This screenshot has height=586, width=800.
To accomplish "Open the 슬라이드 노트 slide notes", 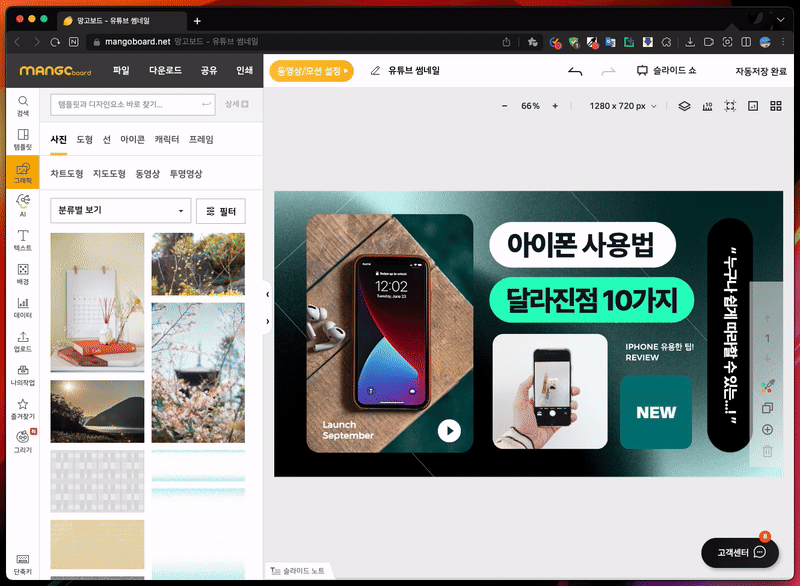I will coord(297,571).
